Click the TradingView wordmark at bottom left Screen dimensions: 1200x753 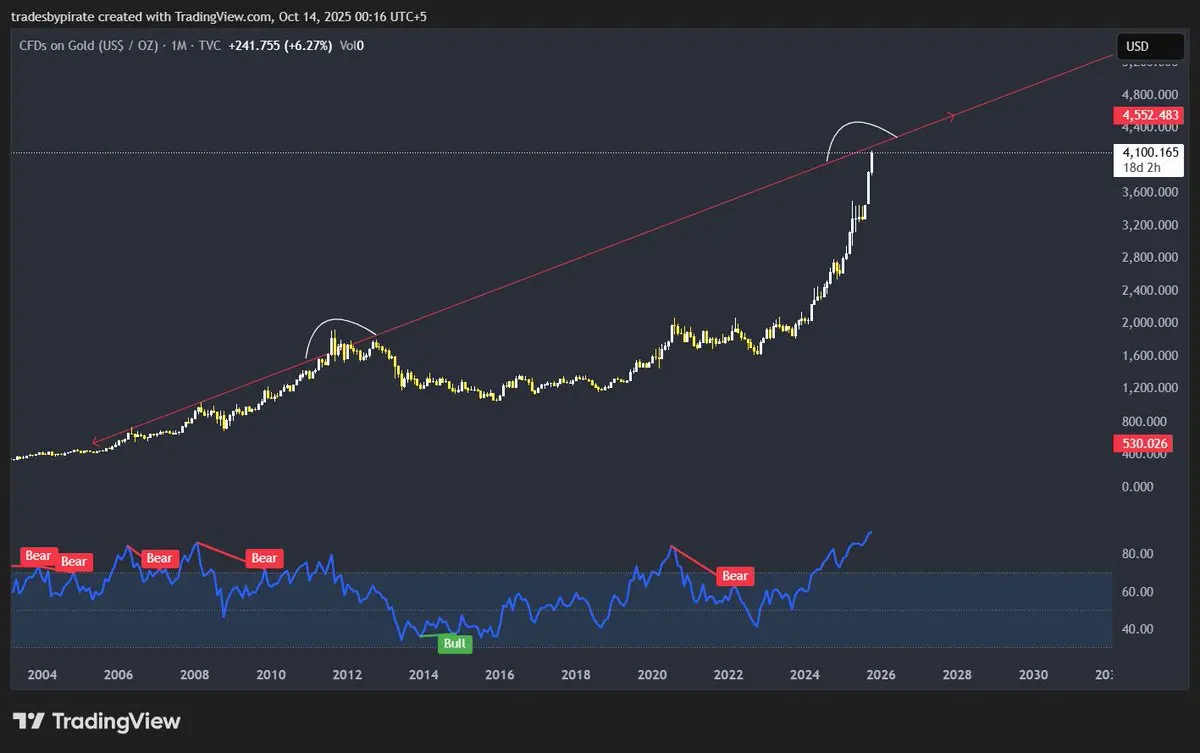(x=116, y=721)
